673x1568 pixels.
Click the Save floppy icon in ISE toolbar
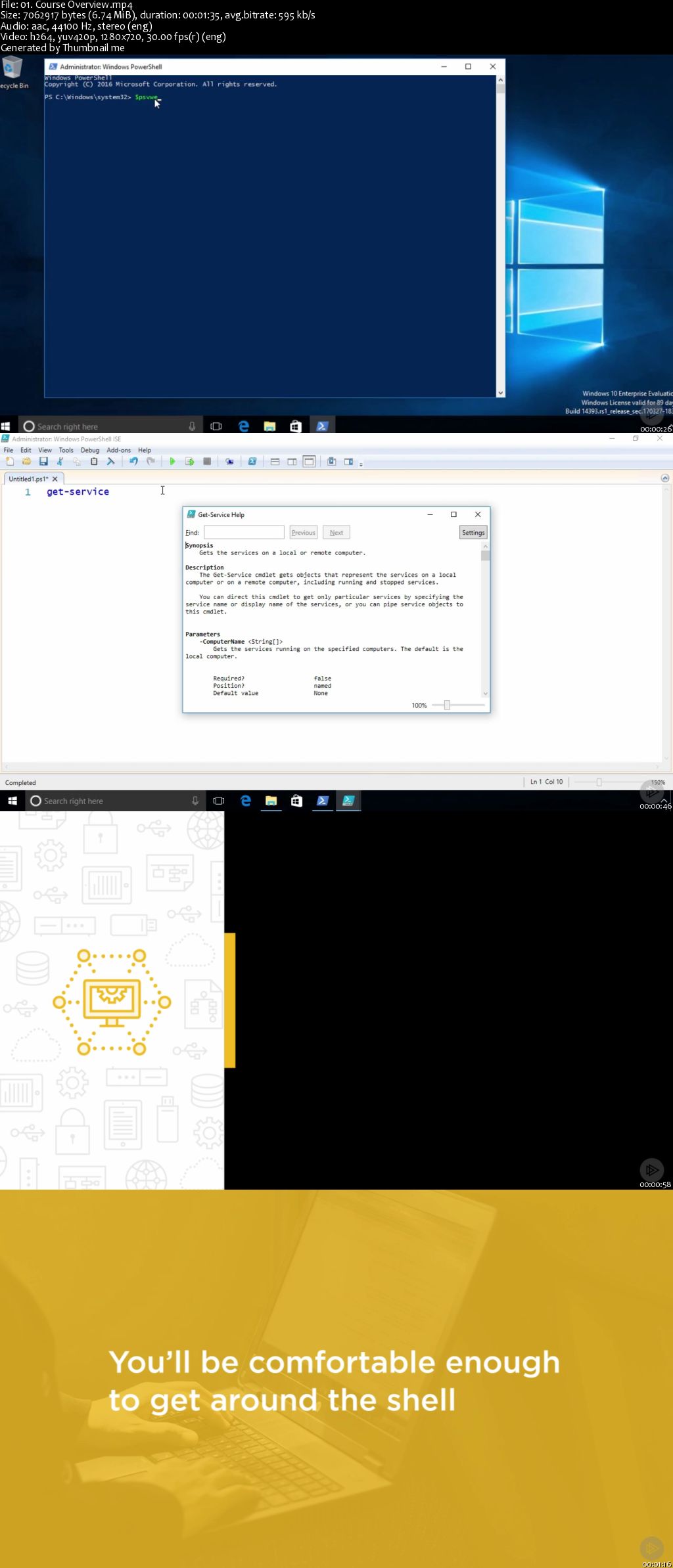click(43, 462)
